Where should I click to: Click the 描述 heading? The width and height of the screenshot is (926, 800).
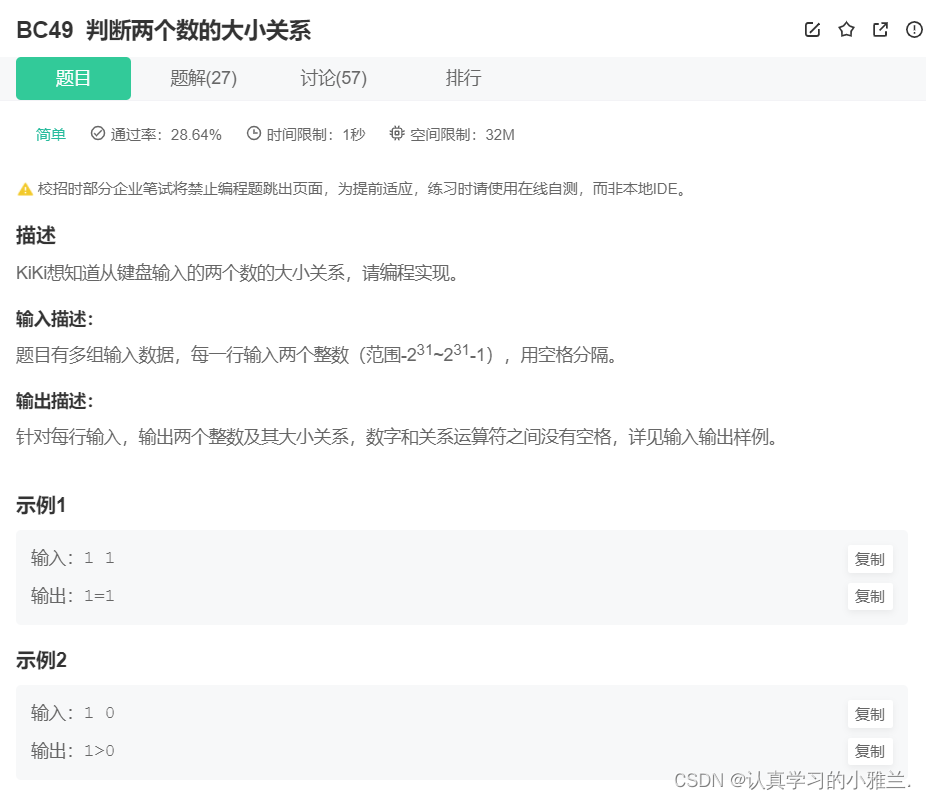coord(36,236)
